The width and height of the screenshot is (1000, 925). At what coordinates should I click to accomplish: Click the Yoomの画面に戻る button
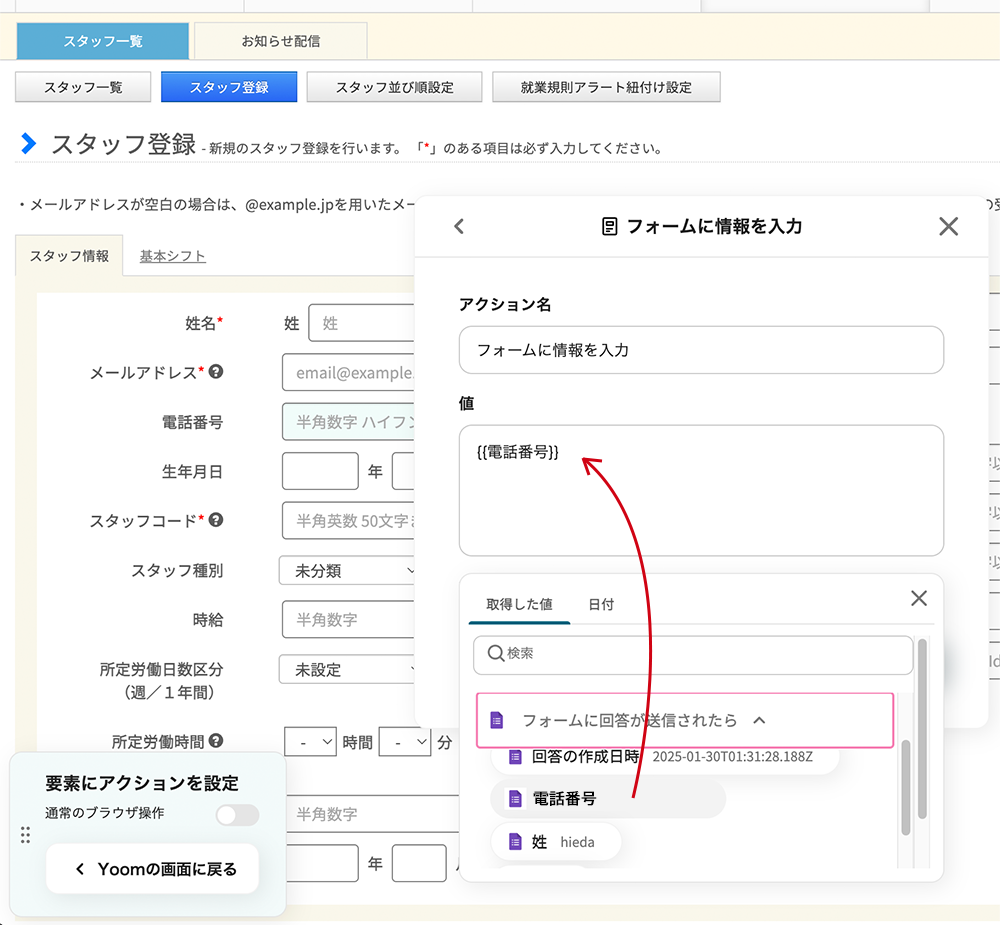tap(153, 869)
